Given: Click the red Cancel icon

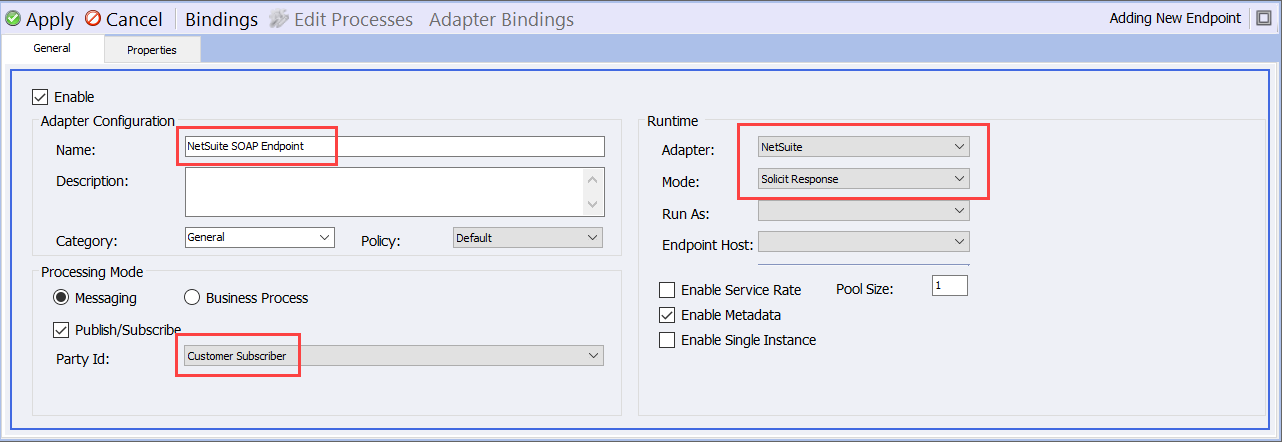Looking at the screenshot, I should (93, 19).
